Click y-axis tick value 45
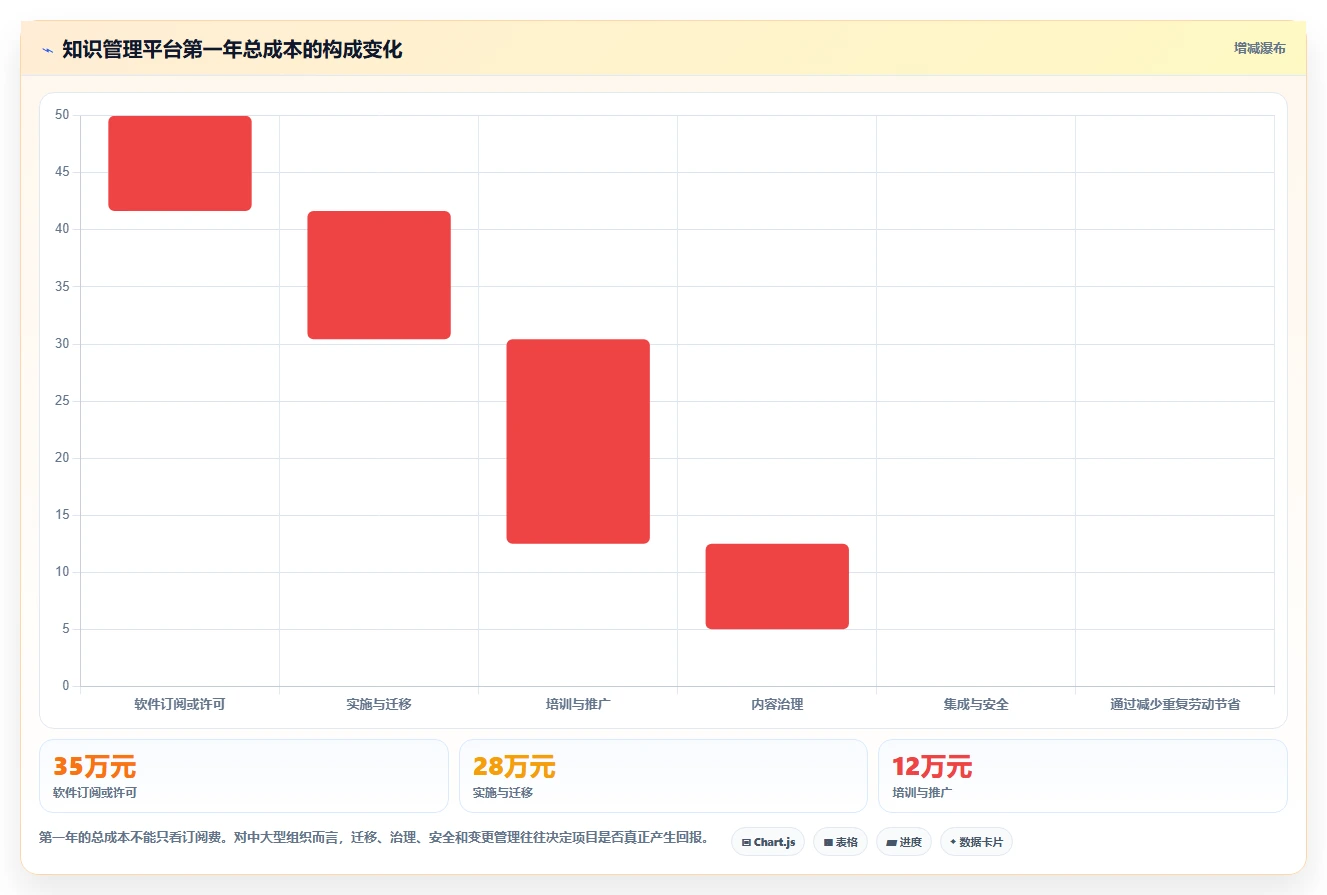 point(62,172)
